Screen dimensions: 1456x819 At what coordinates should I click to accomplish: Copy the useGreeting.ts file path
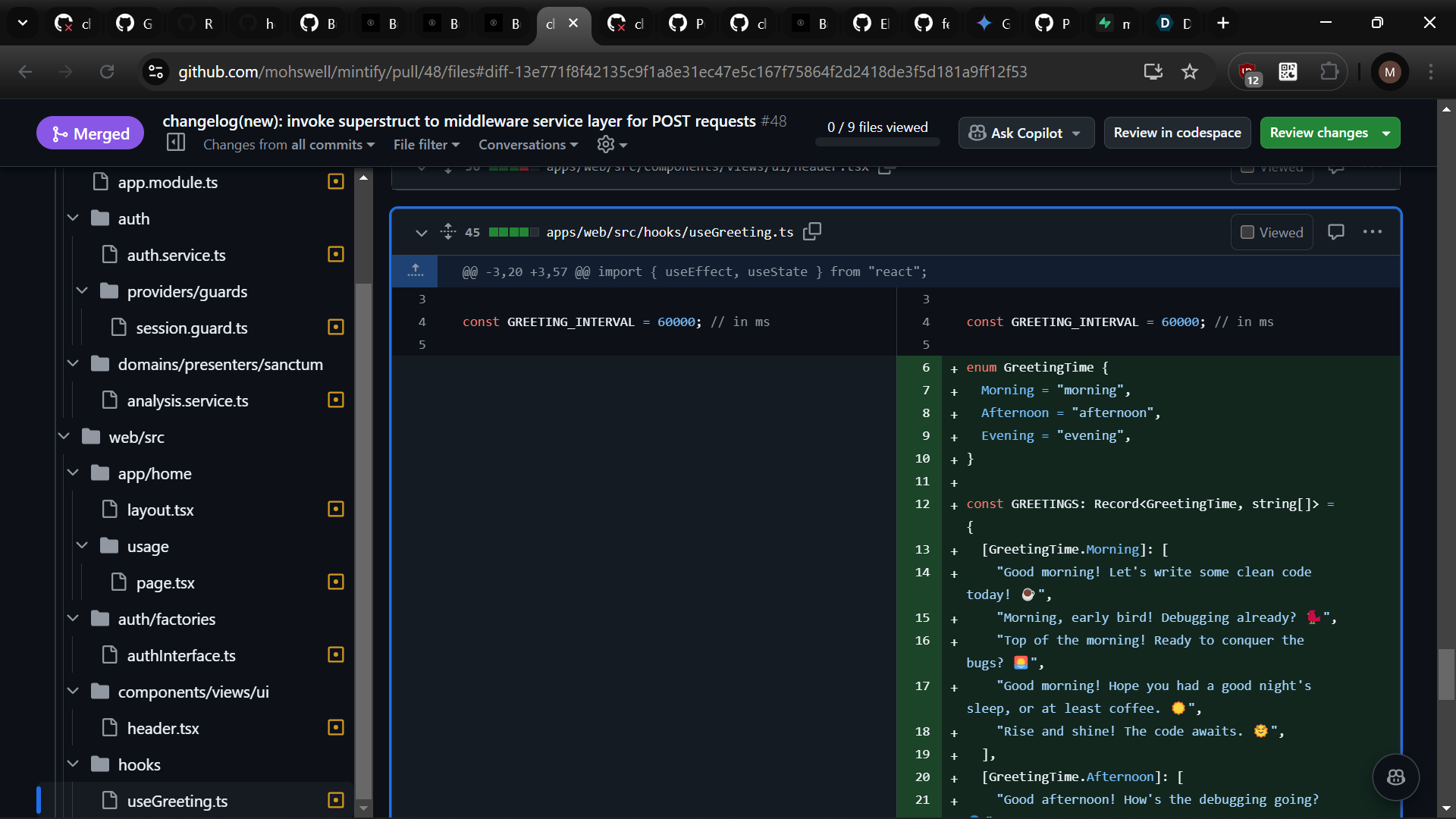812,231
